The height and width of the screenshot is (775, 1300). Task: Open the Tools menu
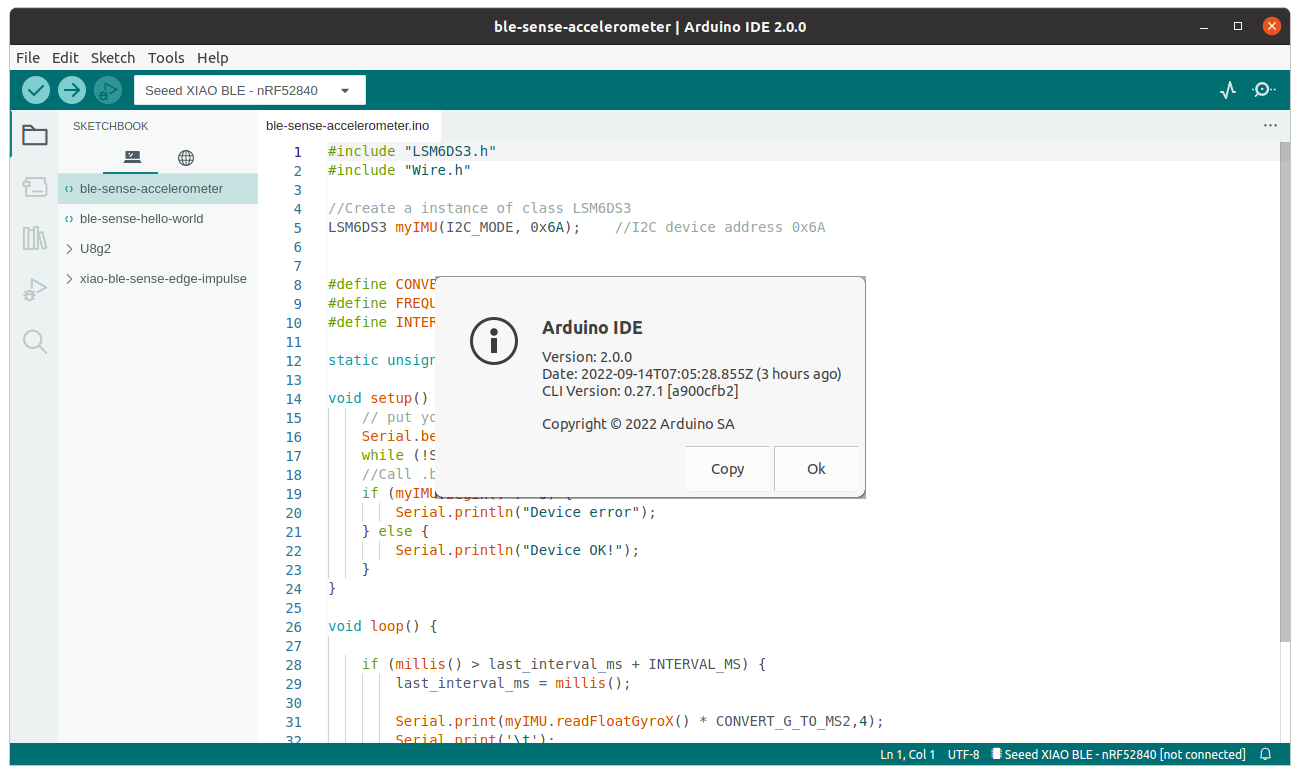[166, 57]
